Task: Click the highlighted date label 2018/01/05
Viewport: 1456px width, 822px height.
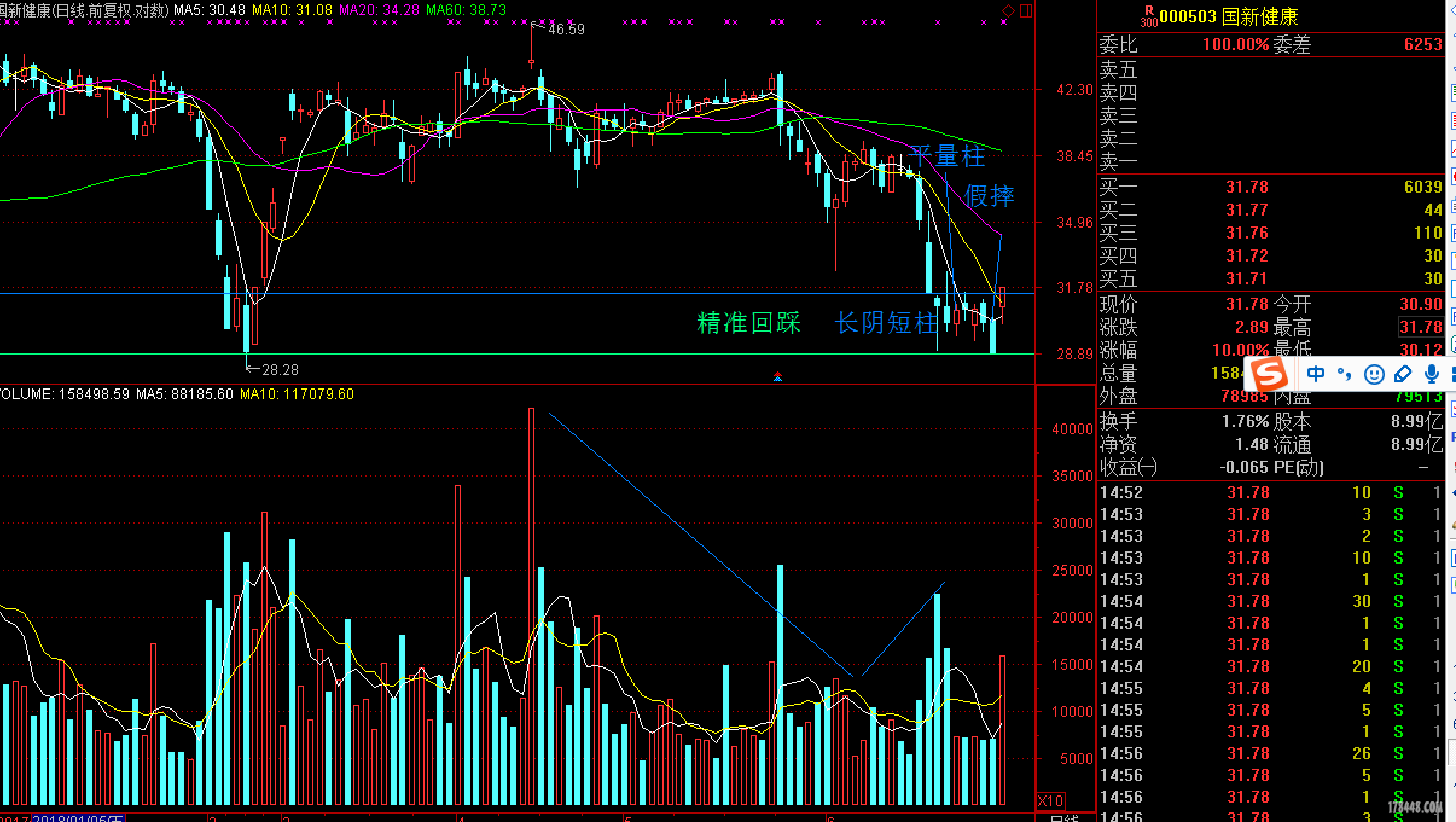Action: pos(79,818)
